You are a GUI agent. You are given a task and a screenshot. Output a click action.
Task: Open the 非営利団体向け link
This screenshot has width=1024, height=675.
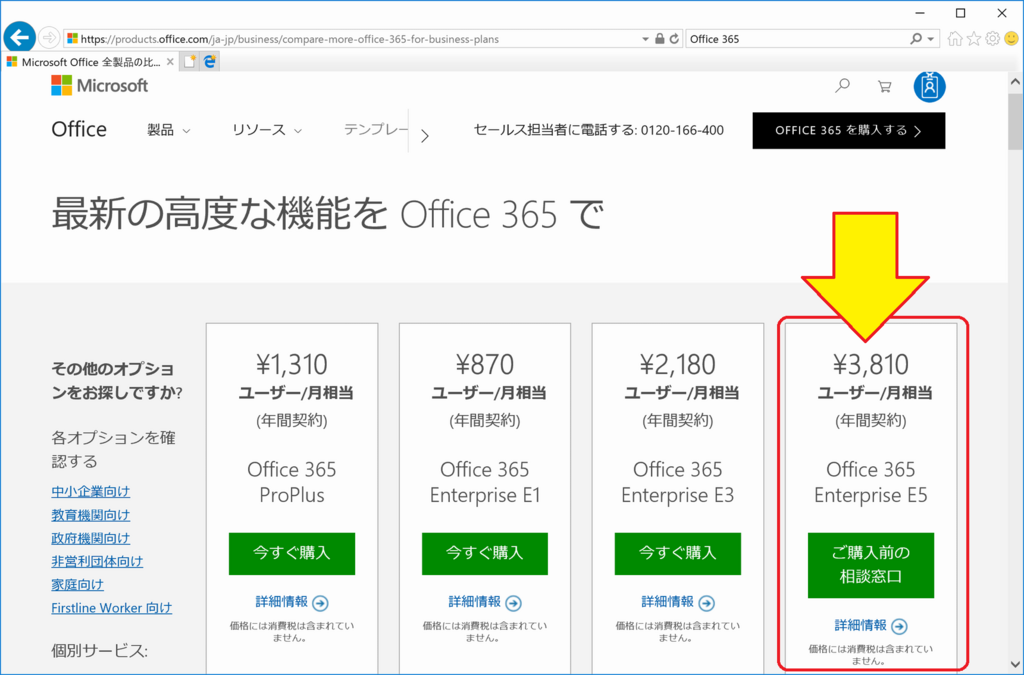coord(97,561)
